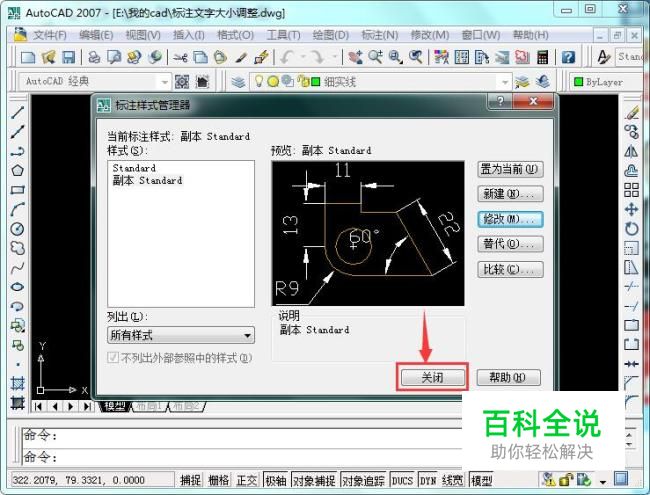
Task: Select the Spline tool
Action: click(17, 267)
